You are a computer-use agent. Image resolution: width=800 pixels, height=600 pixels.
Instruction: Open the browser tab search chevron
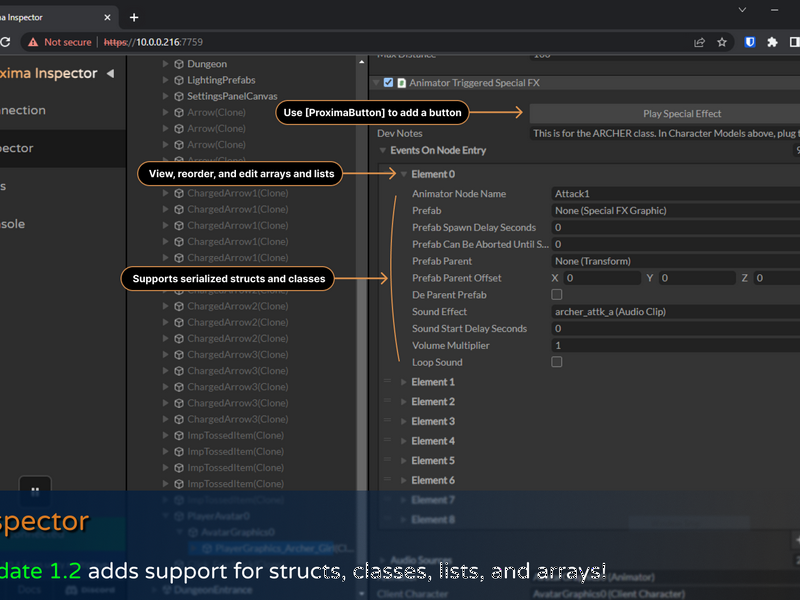742,10
